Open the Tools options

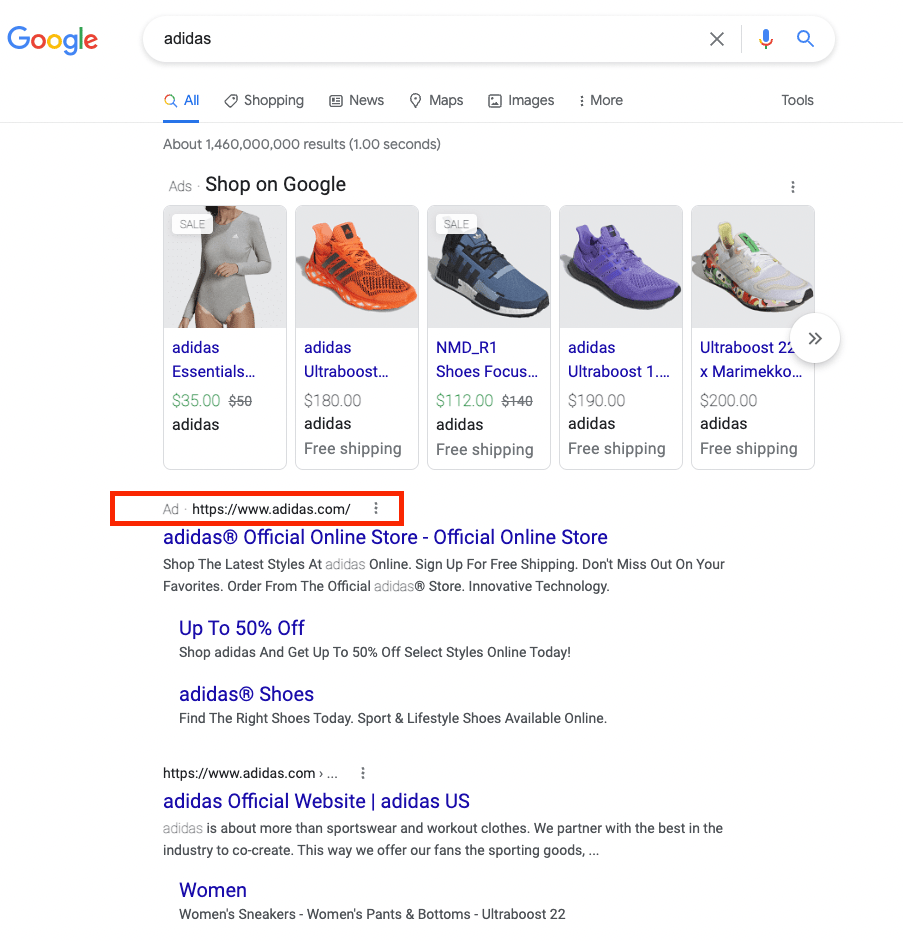(x=797, y=100)
